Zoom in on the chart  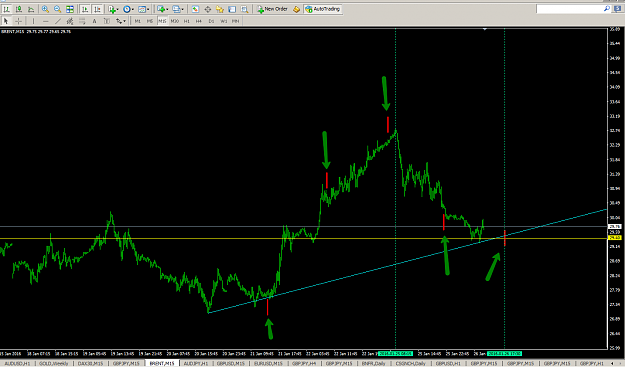click(45, 9)
